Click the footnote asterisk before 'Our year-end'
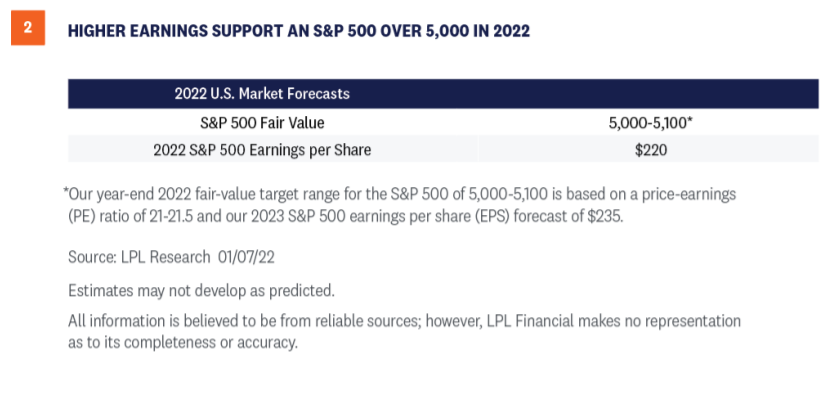This screenshot has width=832, height=394. pos(66,192)
